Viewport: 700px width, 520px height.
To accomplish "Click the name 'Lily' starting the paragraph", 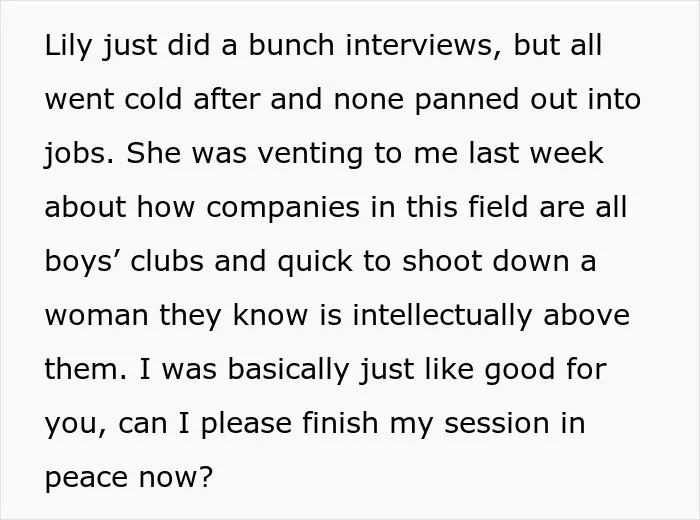I will 69,46.
